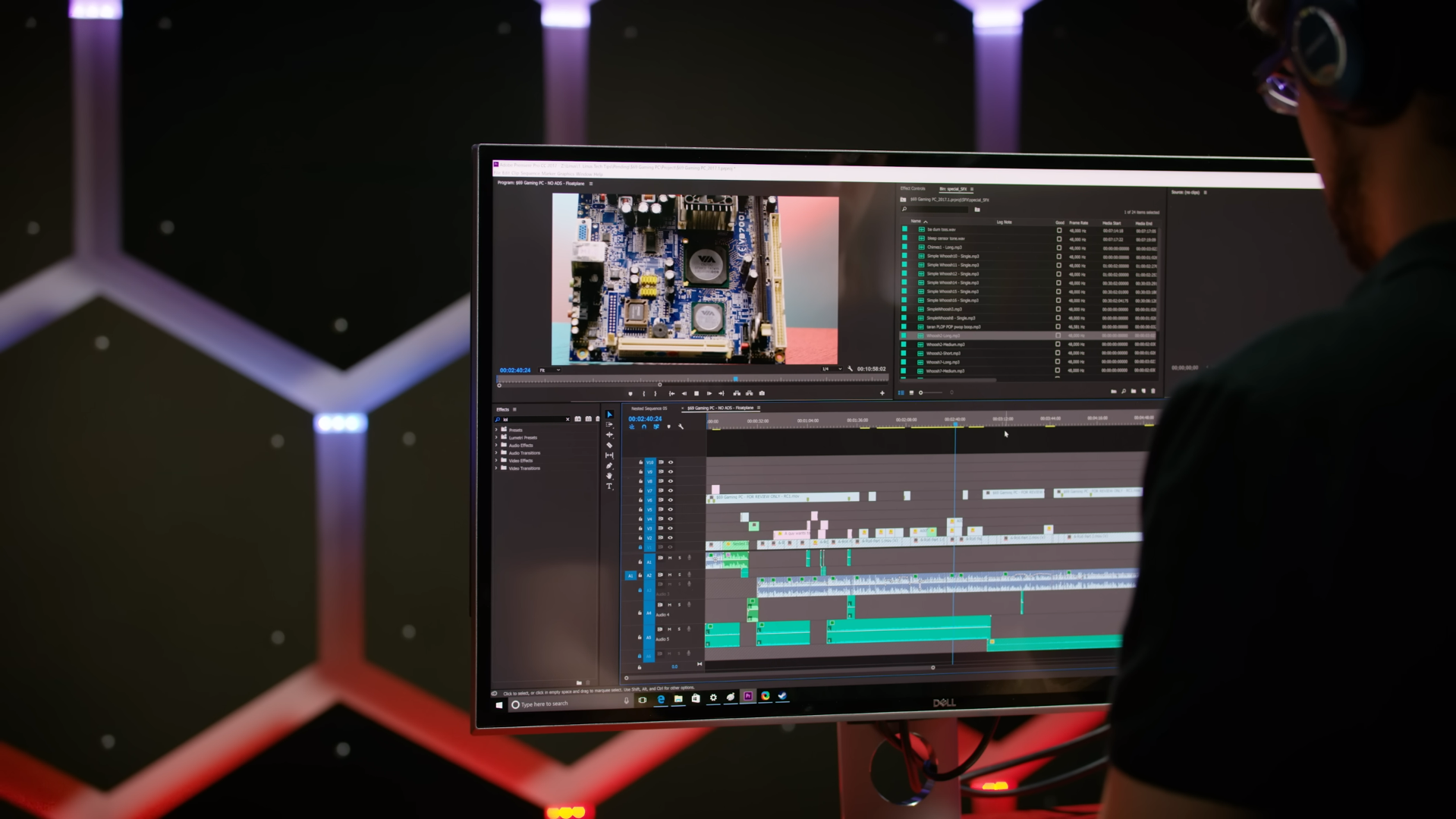Open the Fit zoom level dropdown
The height and width of the screenshot is (819, 1456).
pos(549,370)
